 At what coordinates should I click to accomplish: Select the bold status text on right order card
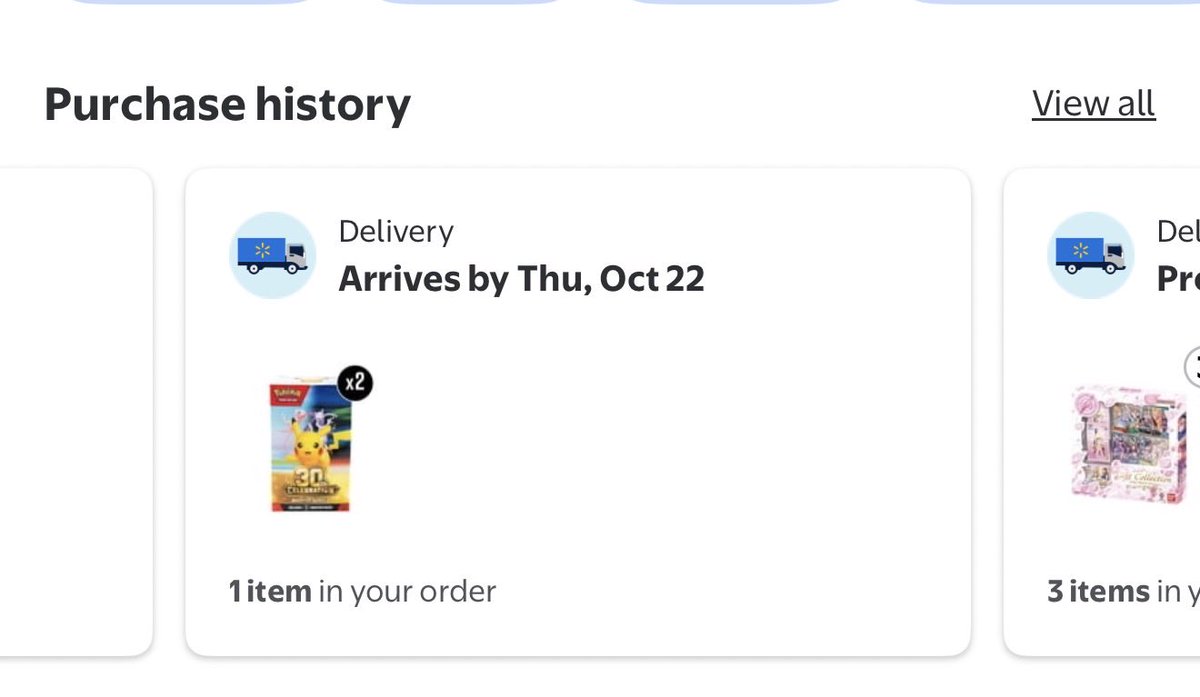click(1178, 279)
